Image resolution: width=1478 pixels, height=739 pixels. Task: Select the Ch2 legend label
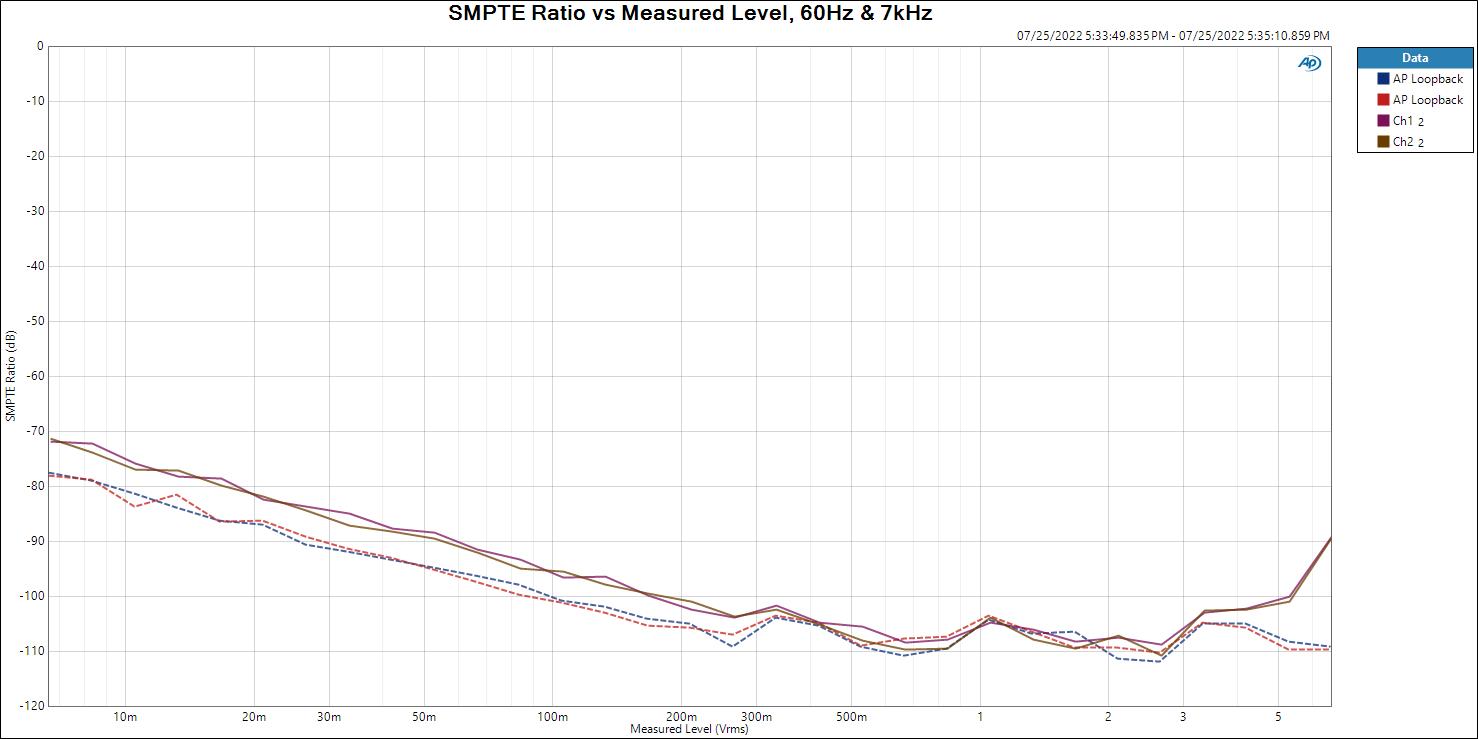coord(1408,142)
